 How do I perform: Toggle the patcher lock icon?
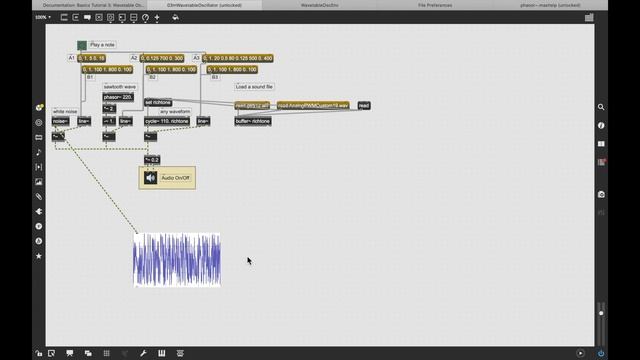[38, 353]
